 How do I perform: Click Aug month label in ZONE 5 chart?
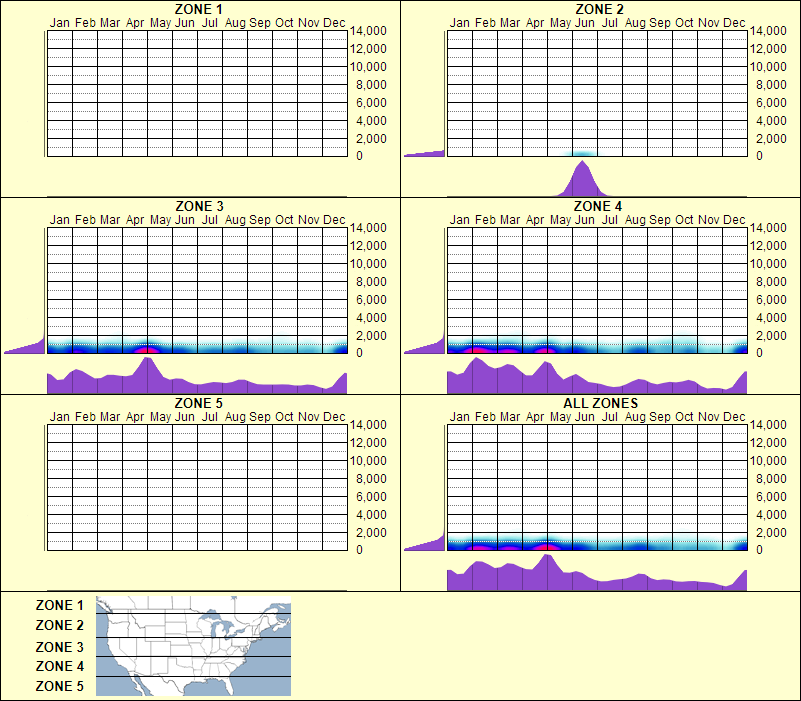coord(235,417)
